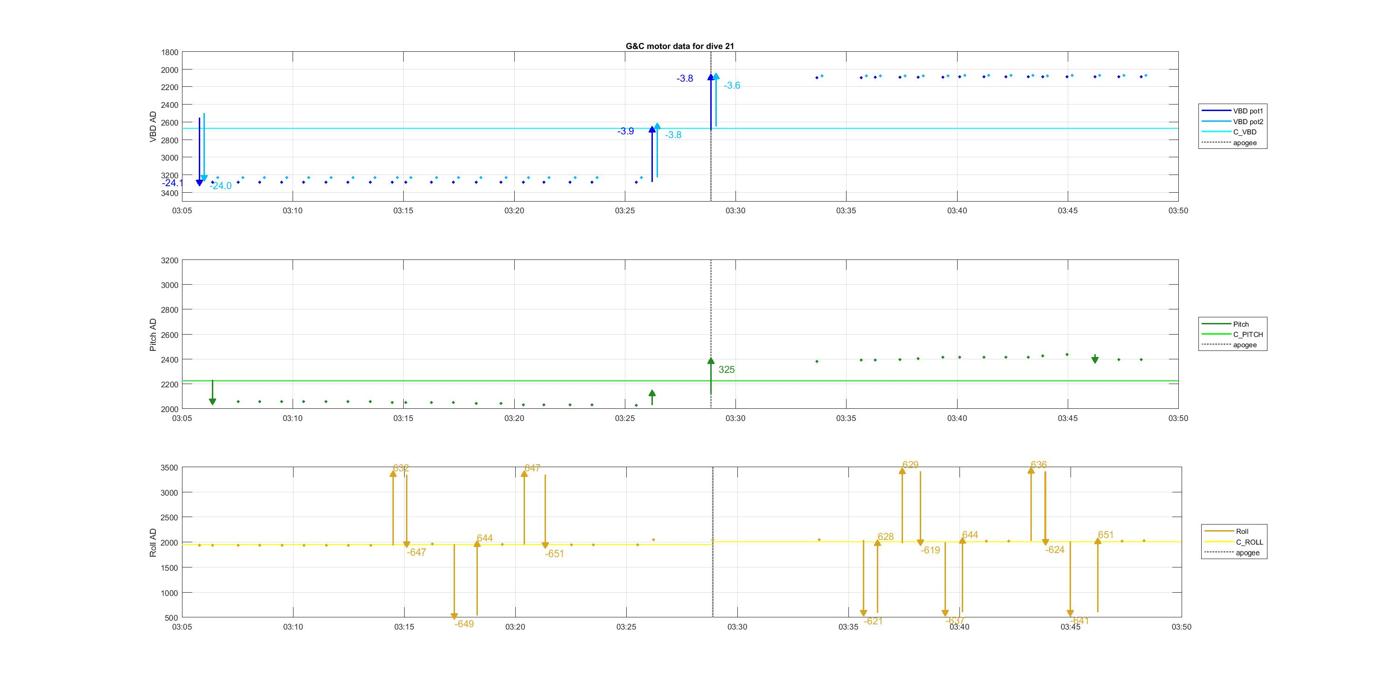The image size is (1400, 693).
Task: Click the '1000' tick on Roll axis
Action: click(x=170, y=592)
